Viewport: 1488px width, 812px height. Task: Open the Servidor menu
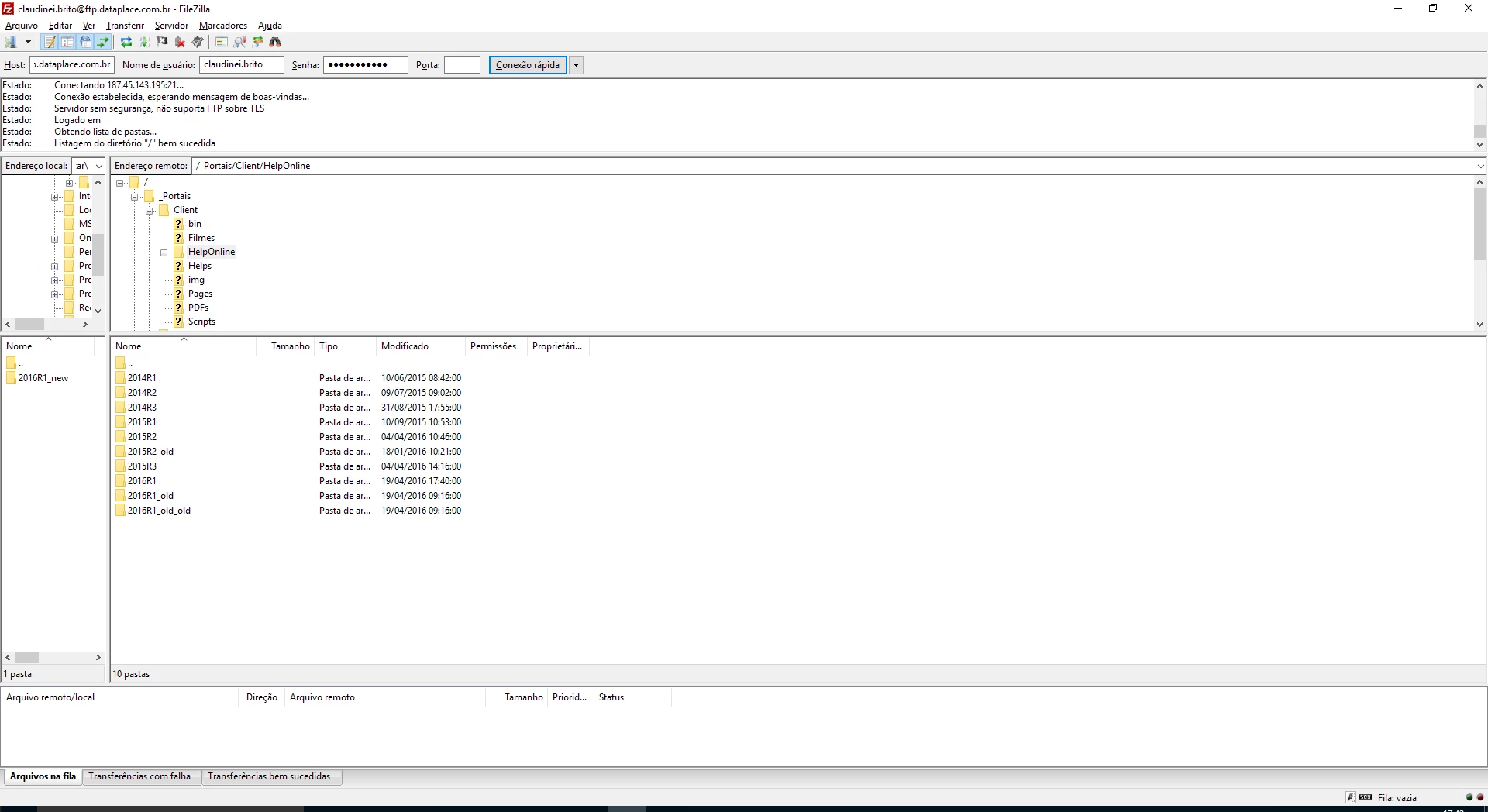pyautogui.click(x=171, y=26)
